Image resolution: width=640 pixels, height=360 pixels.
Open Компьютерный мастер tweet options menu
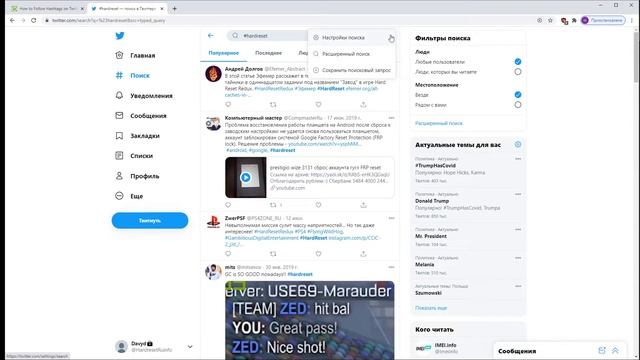click(391, 118)
